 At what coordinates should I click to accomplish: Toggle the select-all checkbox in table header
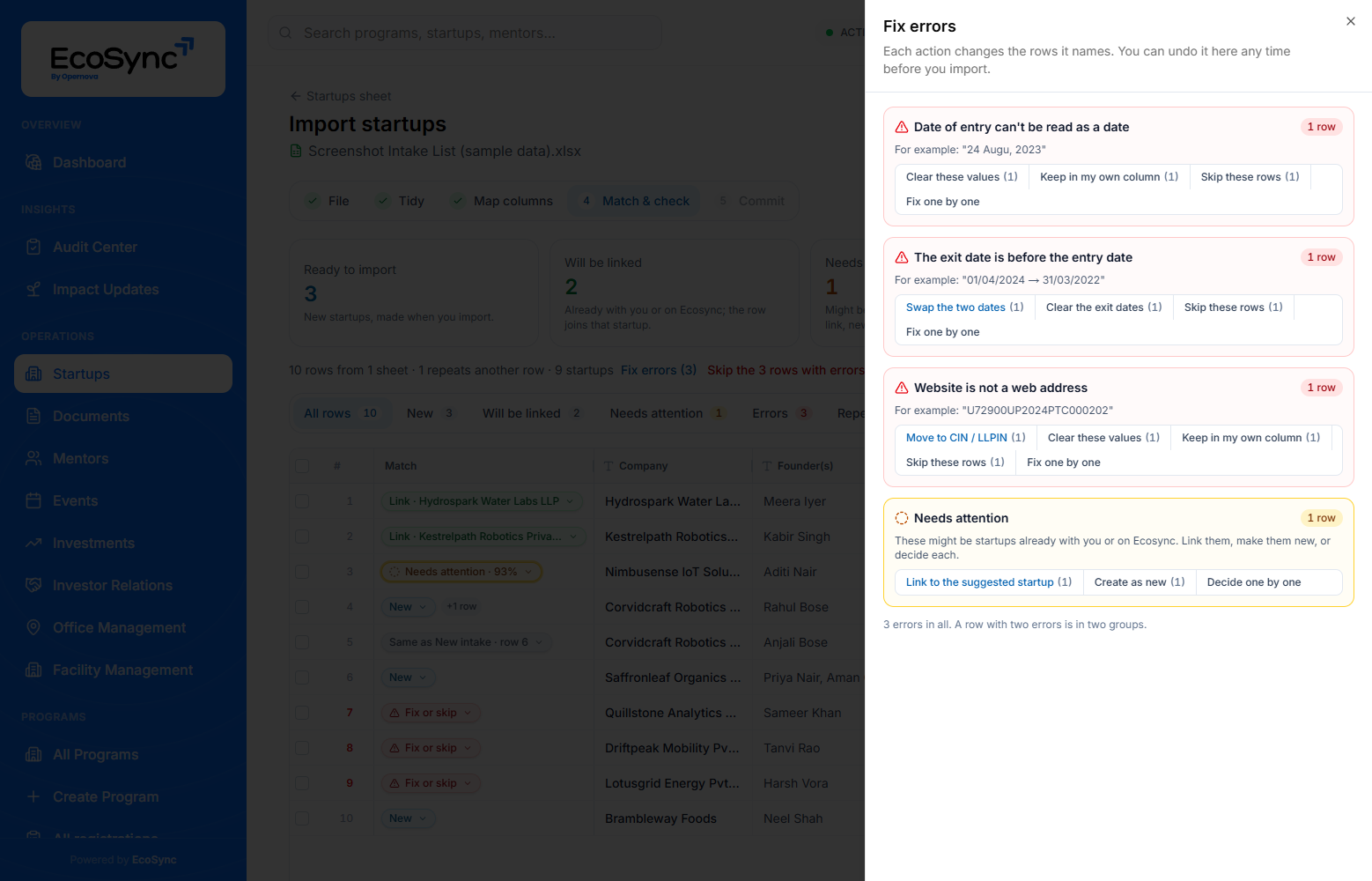pyautogui.click(x=302, y=466)
